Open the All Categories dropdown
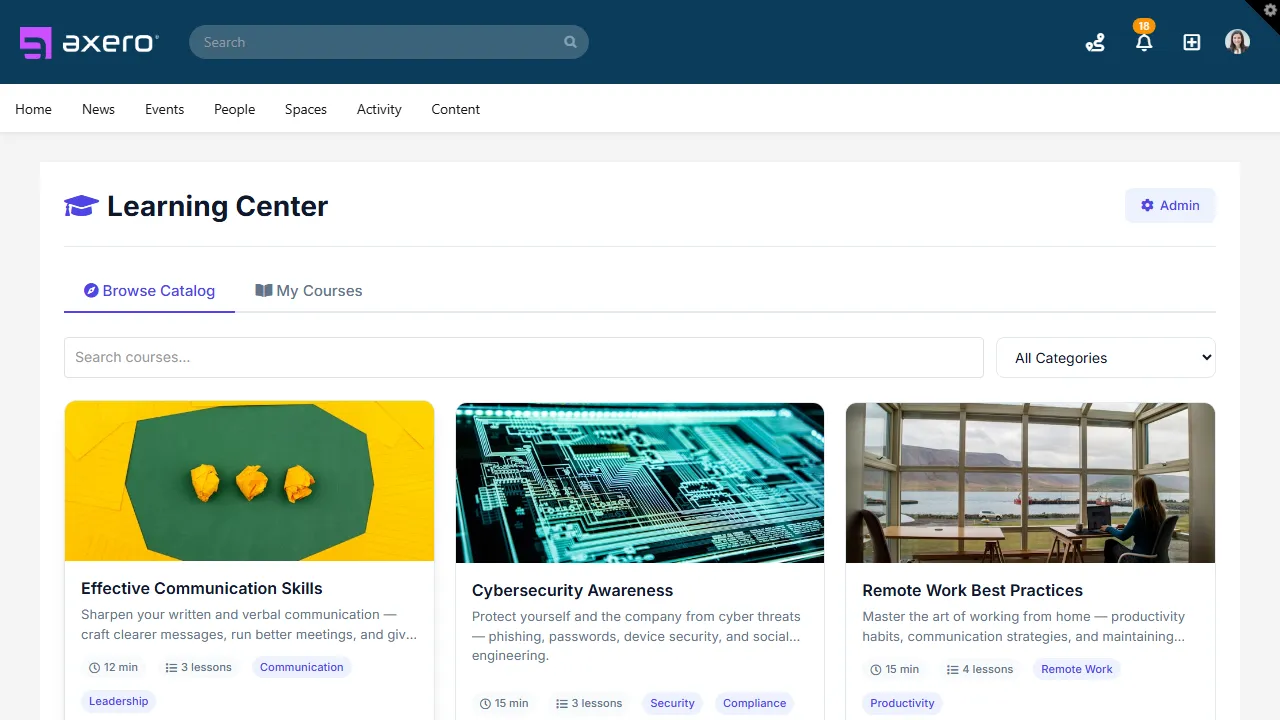 [1106, 357]
